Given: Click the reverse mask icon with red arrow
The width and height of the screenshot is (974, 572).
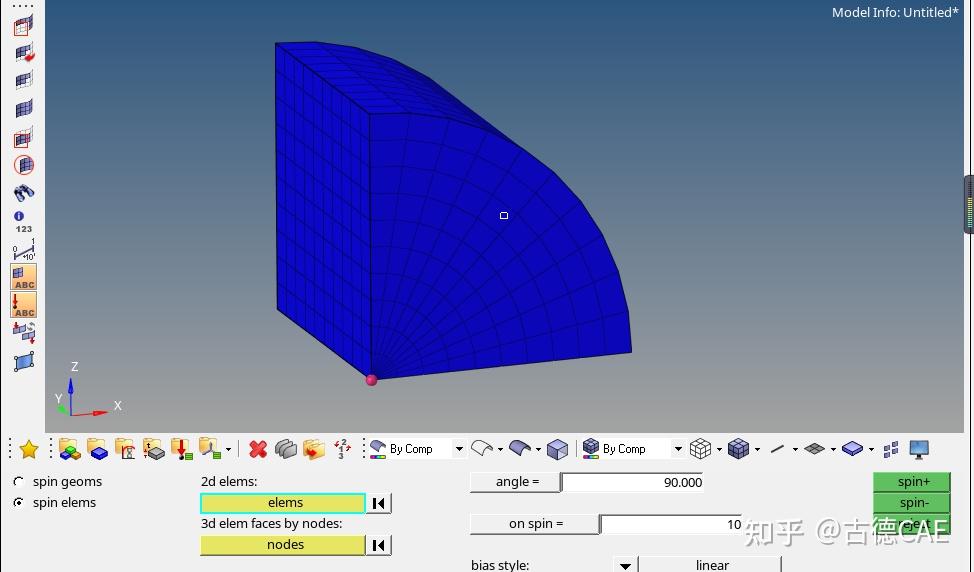Looking at the screenshot, I should [x=24, y=53].
